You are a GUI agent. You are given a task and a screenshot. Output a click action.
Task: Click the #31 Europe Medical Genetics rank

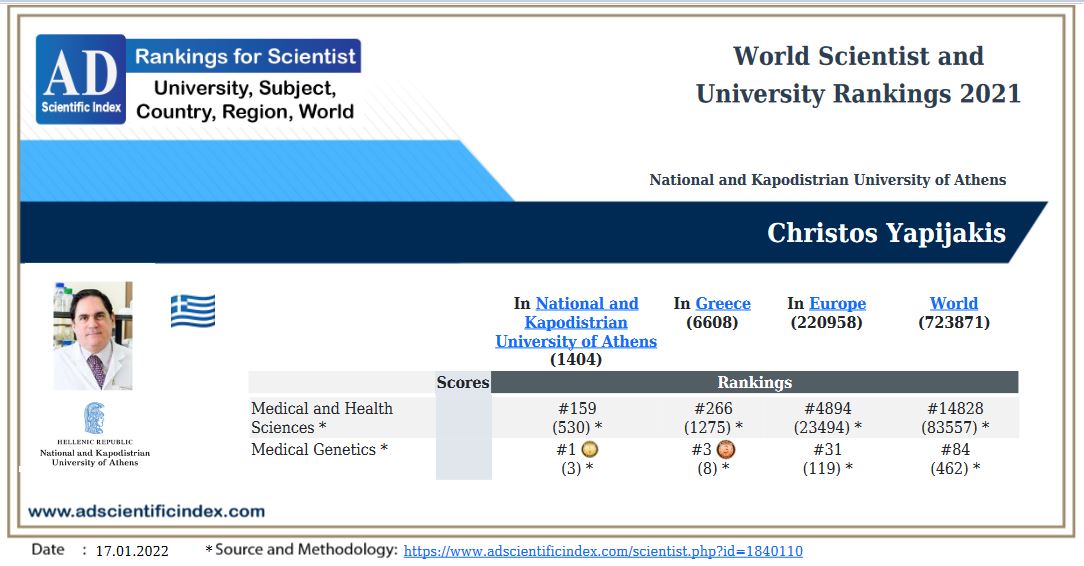tap(827, 450)
